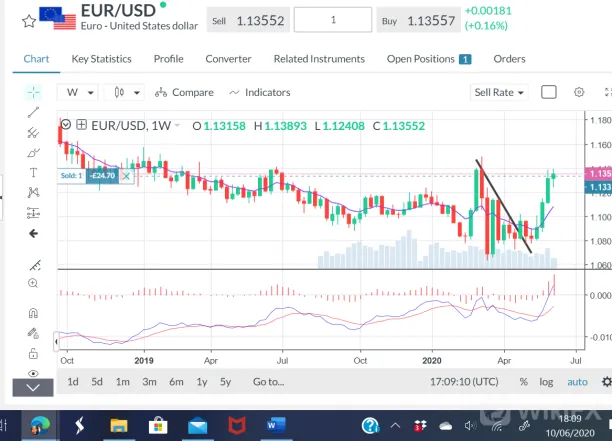Select the pattern drawing tool
The image size is (612, 441).
[34, 192]
